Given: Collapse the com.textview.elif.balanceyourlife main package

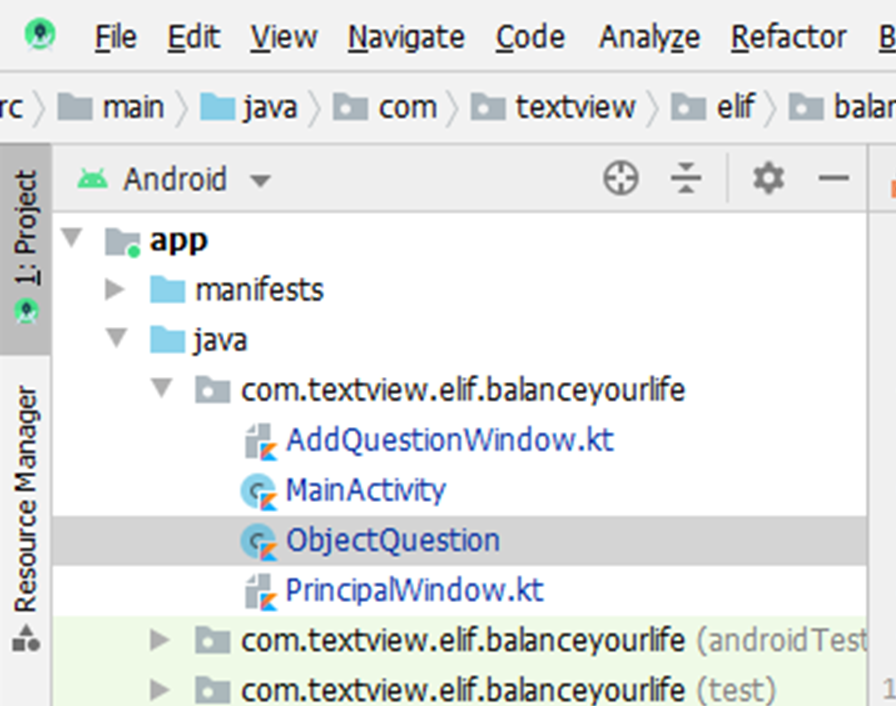Looking at the screenshot, I should [x=162, y=388].
